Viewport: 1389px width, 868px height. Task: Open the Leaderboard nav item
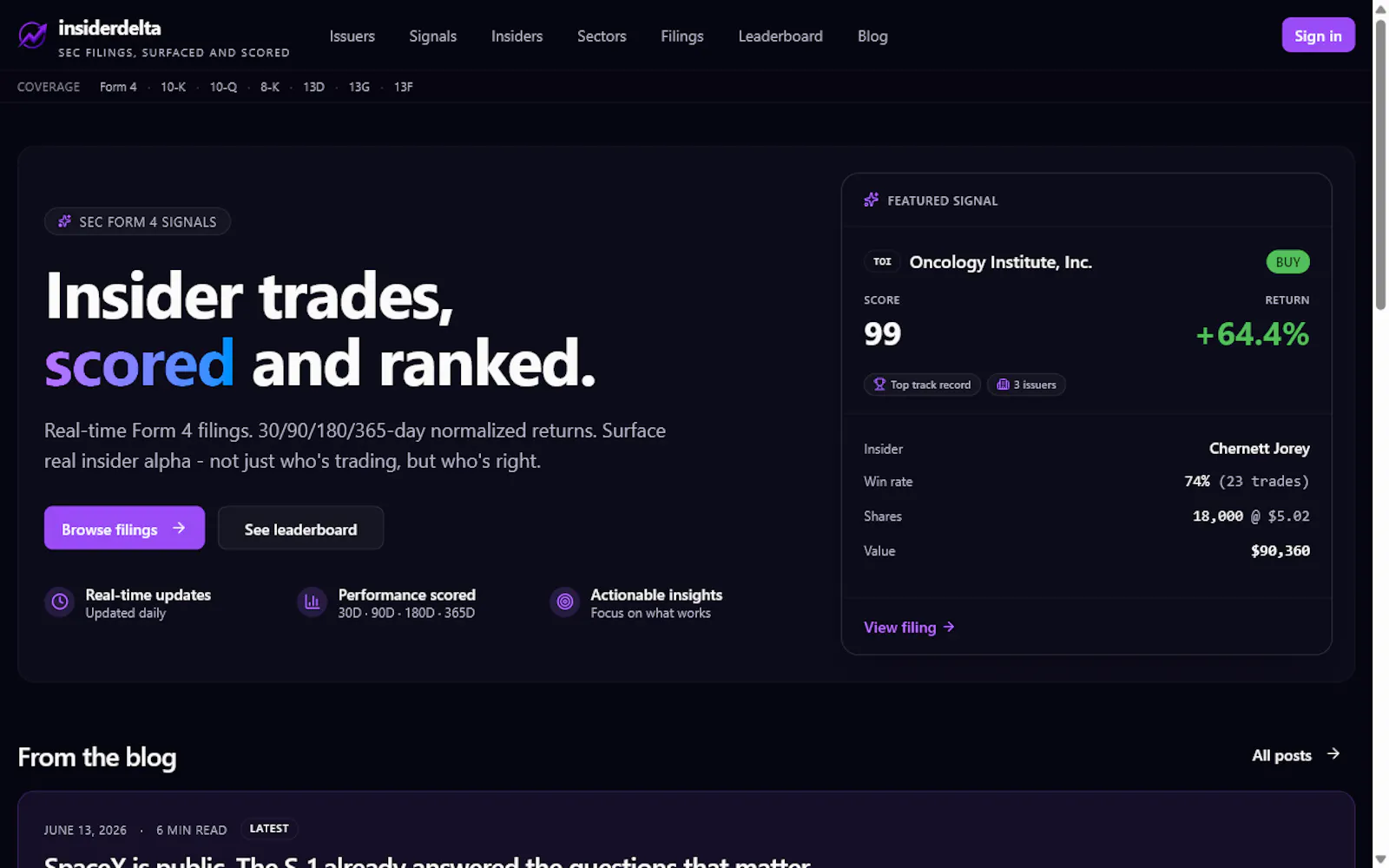click(780, 36)
